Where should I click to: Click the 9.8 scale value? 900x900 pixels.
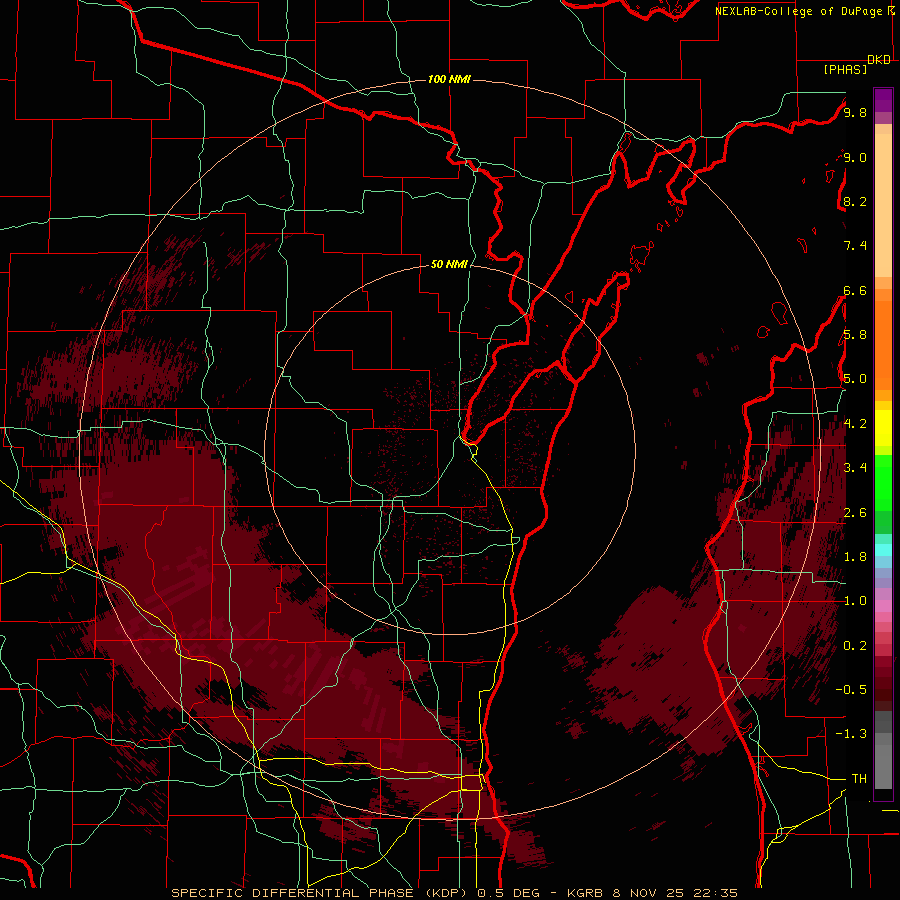(855, 112)
